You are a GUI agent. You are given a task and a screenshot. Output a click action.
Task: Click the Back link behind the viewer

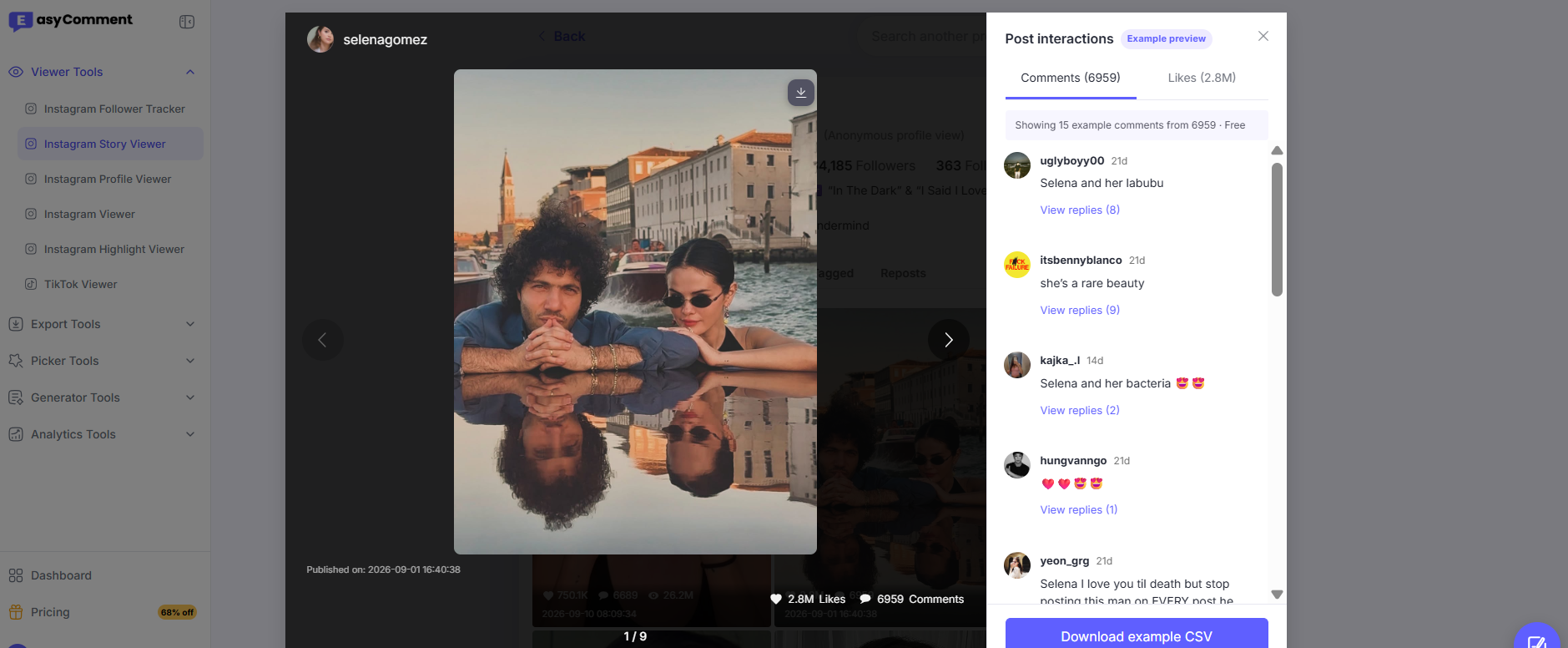tap(562, 36)
